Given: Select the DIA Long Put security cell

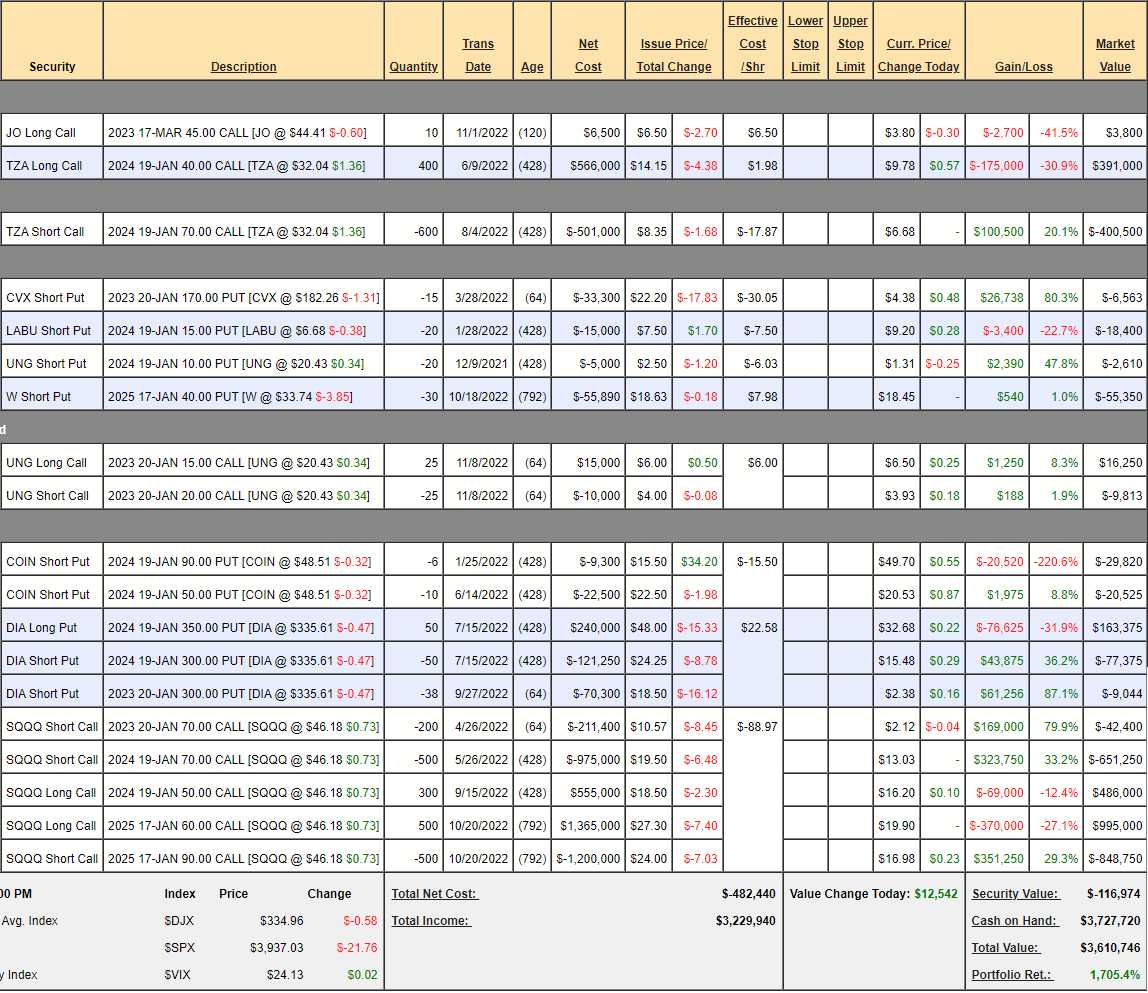Looking at the screenshot, I should pyautogui.click(x=46, y=628).
